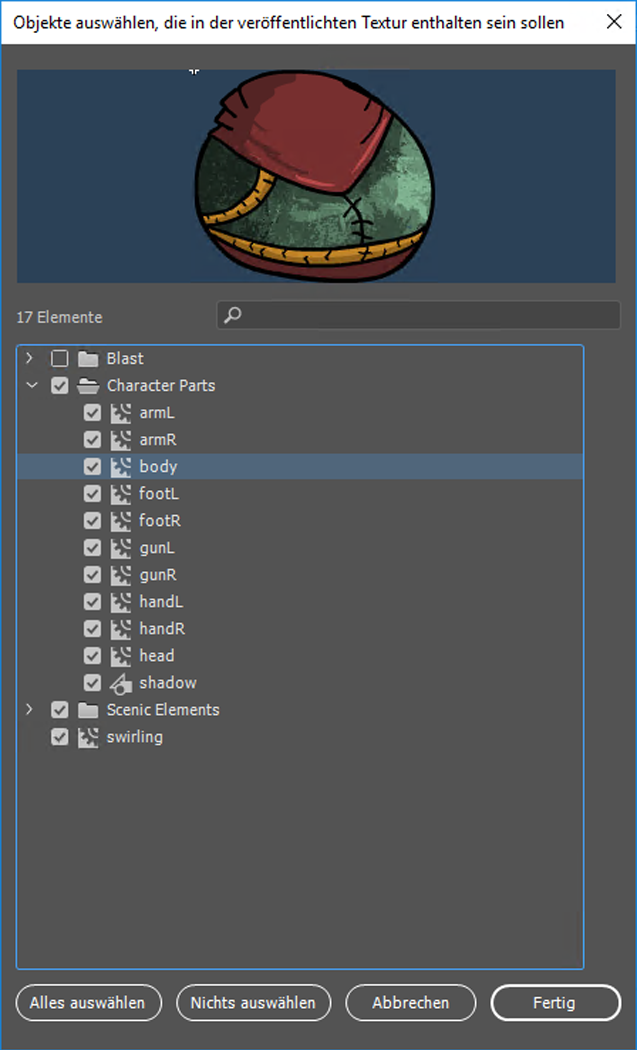The height and width of the screenshot is (1050, 637).
Task: Uncheck the footL checkbox
Action: [92, 494]
